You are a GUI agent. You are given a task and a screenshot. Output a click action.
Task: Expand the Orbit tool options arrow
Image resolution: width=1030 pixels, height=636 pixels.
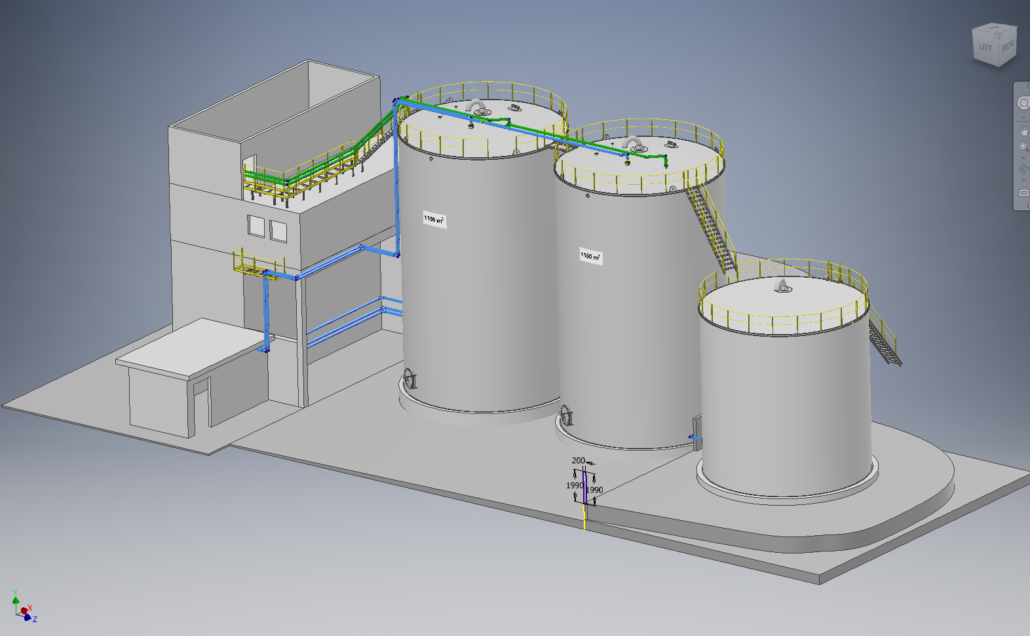(1023, 180)
